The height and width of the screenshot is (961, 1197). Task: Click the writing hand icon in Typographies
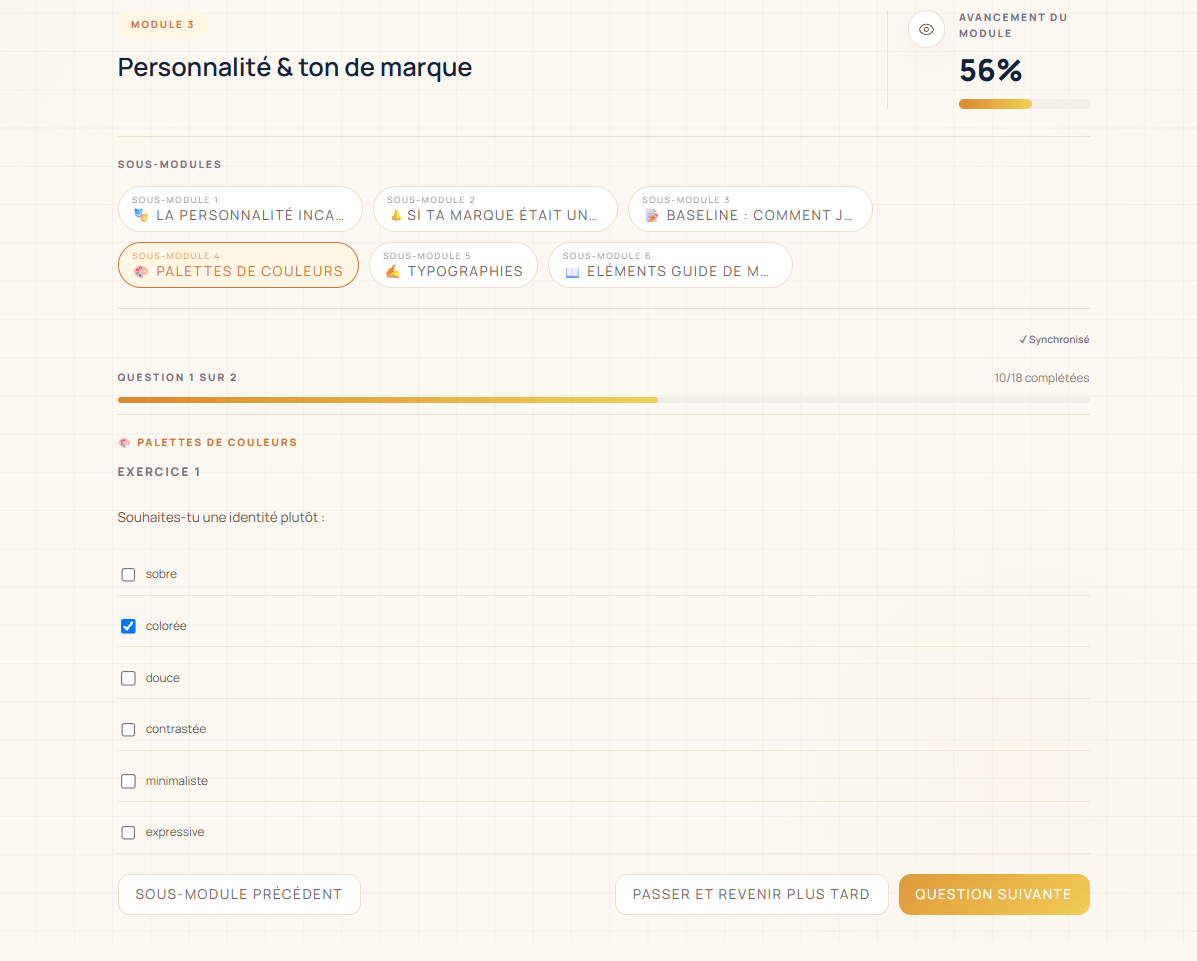(392, 271)
